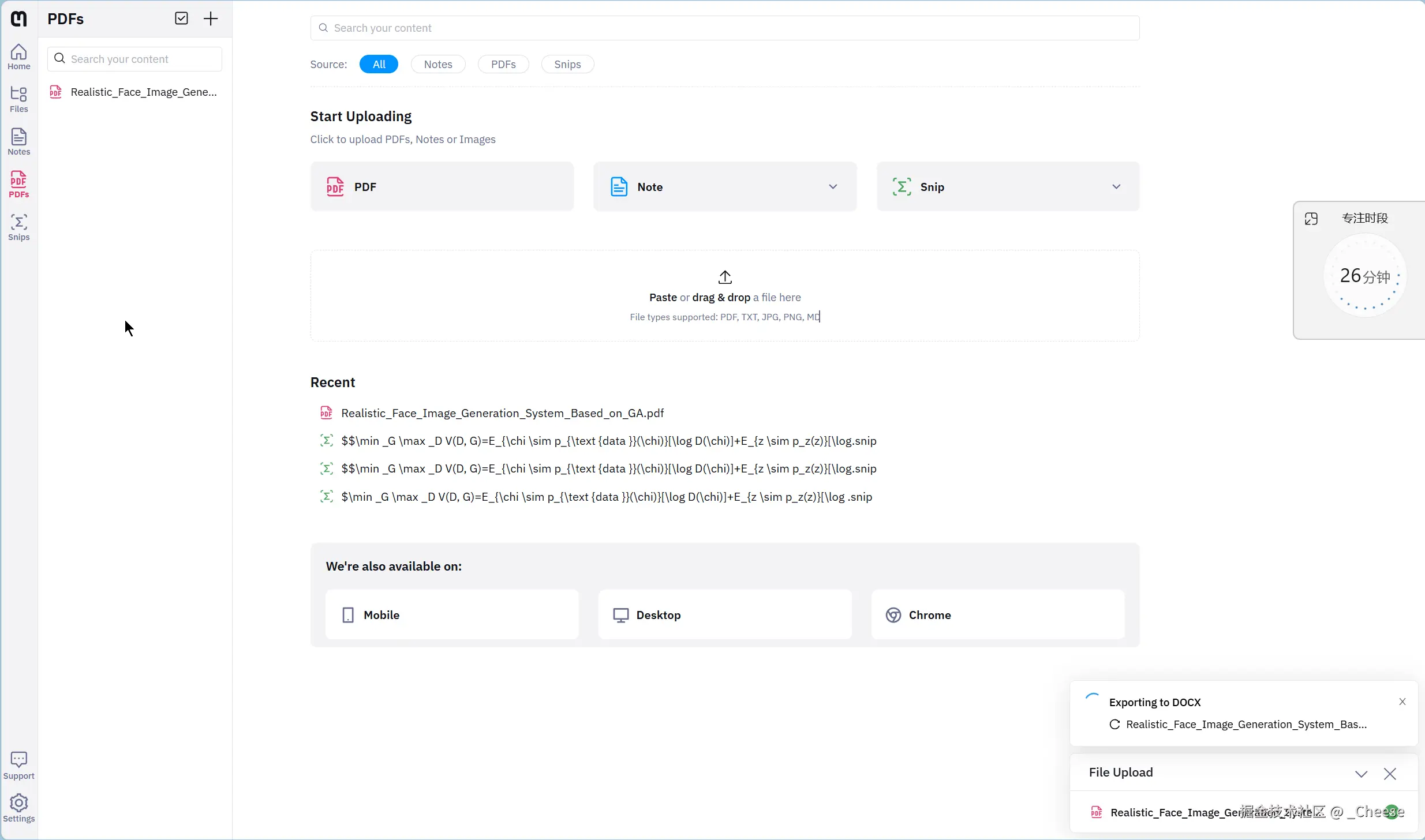
Task: Click the Mathpix logo icon
Action: click(18, 18)
